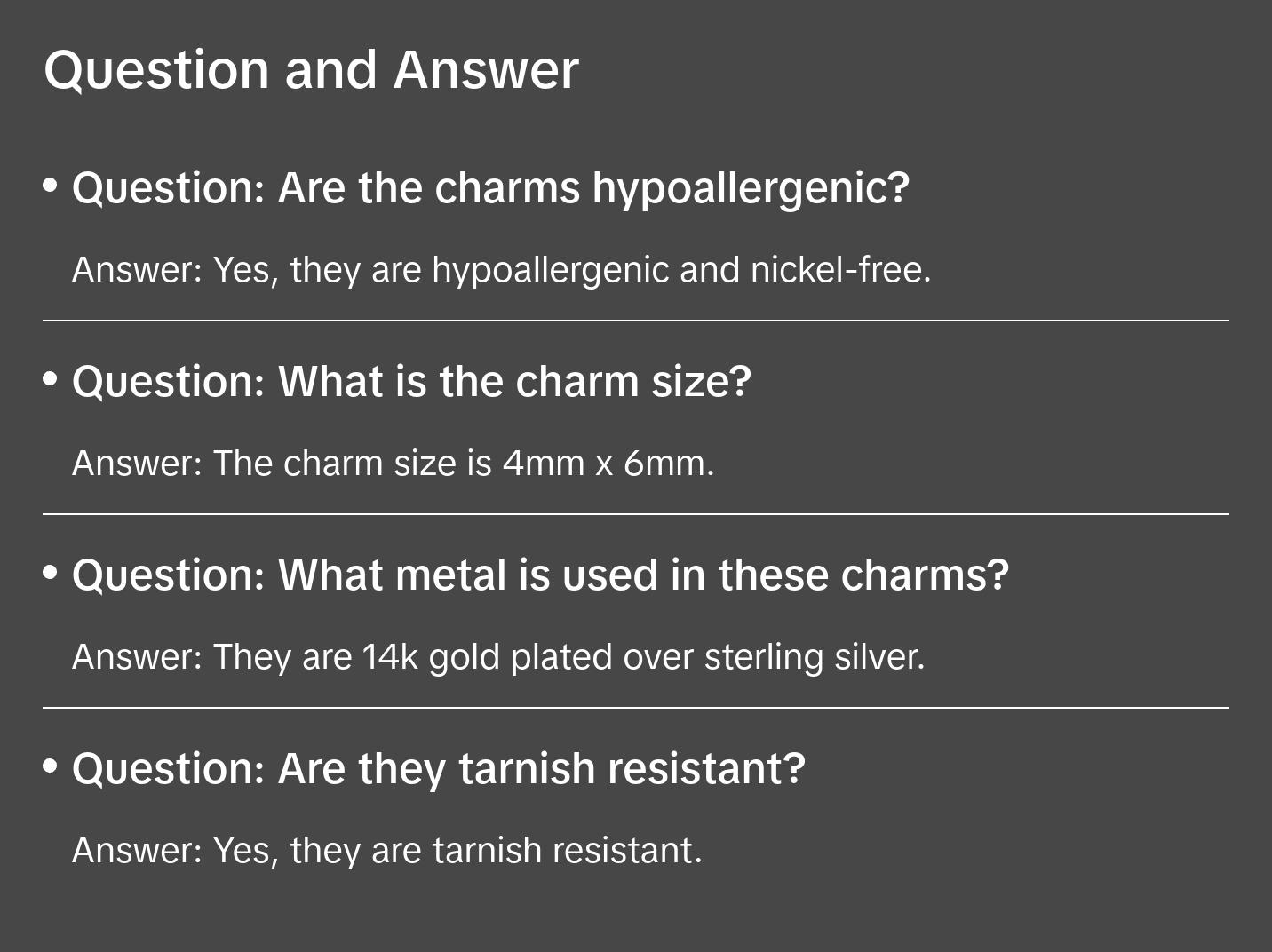Click the "Question:" label of the tarnish item
Image resolution: width=1272 pixels, height=952 pixels.
point(169,769)
